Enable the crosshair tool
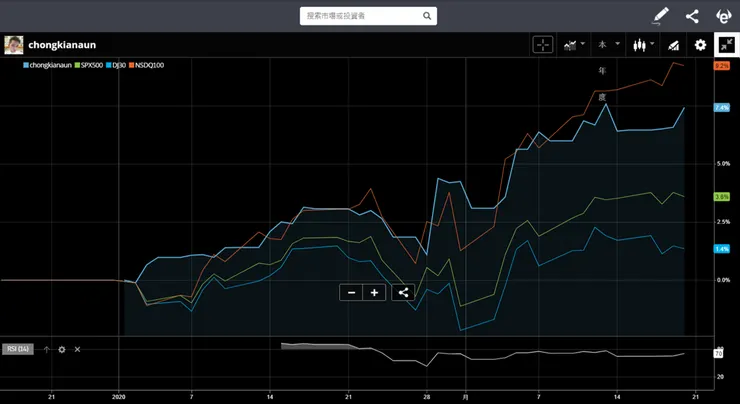Screen dimensions: 740x404 [543, 45]
